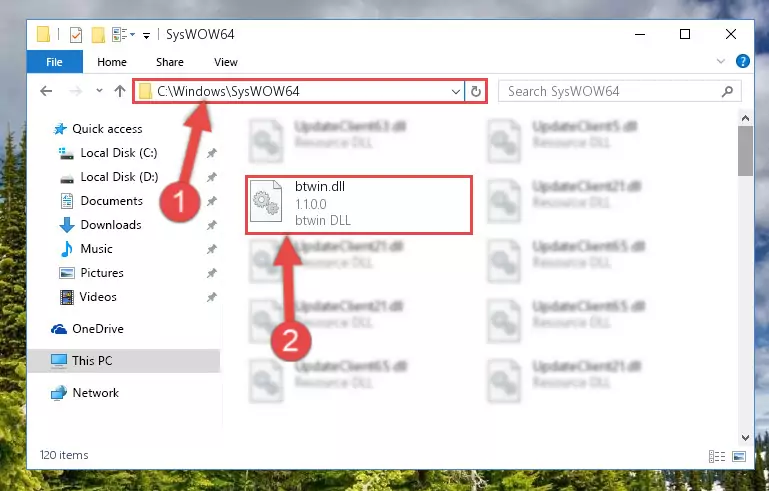Viewport: 769px width, 491px height.
Task: Click the OneDrive cloud icon
Action: pyautogui.click(x=59, y=329)
